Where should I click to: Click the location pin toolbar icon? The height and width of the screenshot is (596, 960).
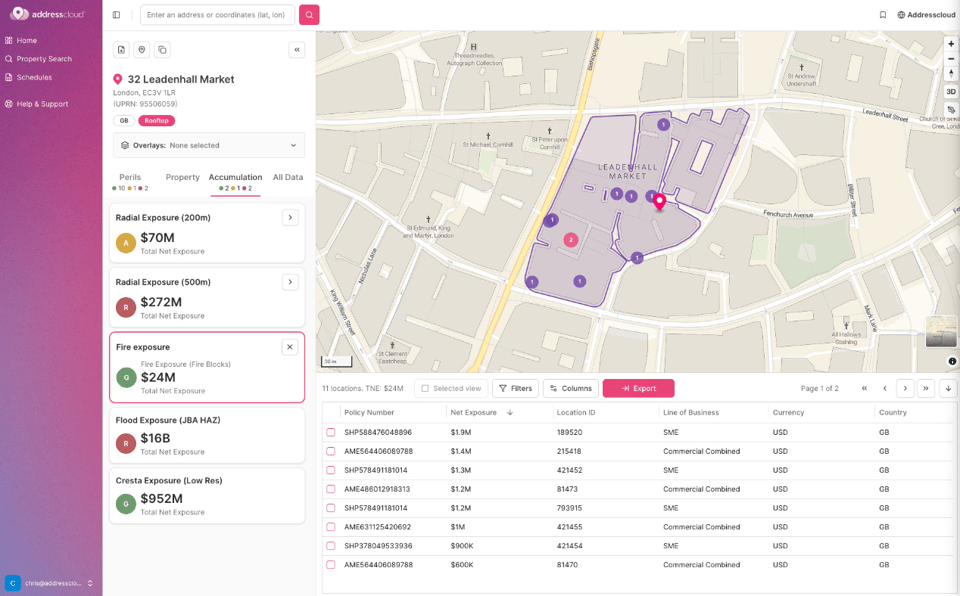(x=142, y=50)
